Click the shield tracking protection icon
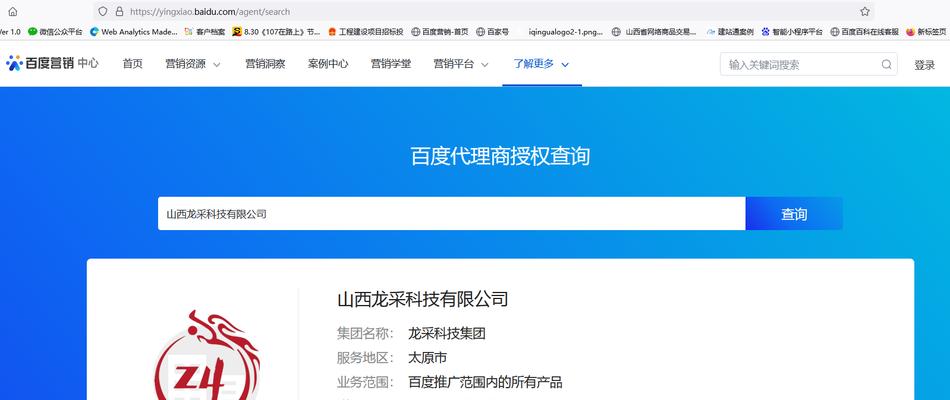Viewport: 950px width, 400px height. pyautogui.click(x=103, y=12)
